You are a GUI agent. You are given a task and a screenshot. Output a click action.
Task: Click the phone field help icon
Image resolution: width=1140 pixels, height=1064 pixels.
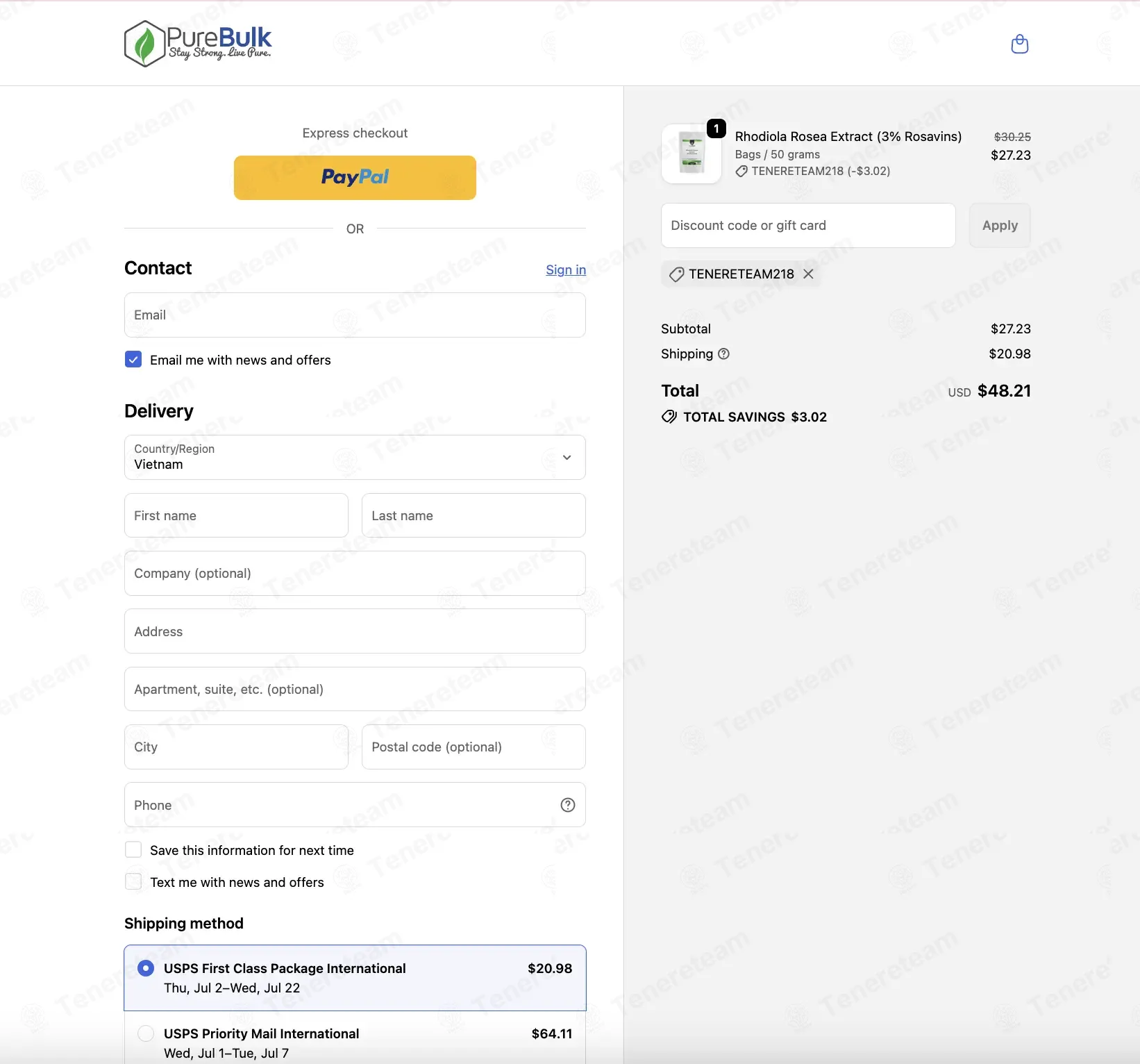[568, 805]
